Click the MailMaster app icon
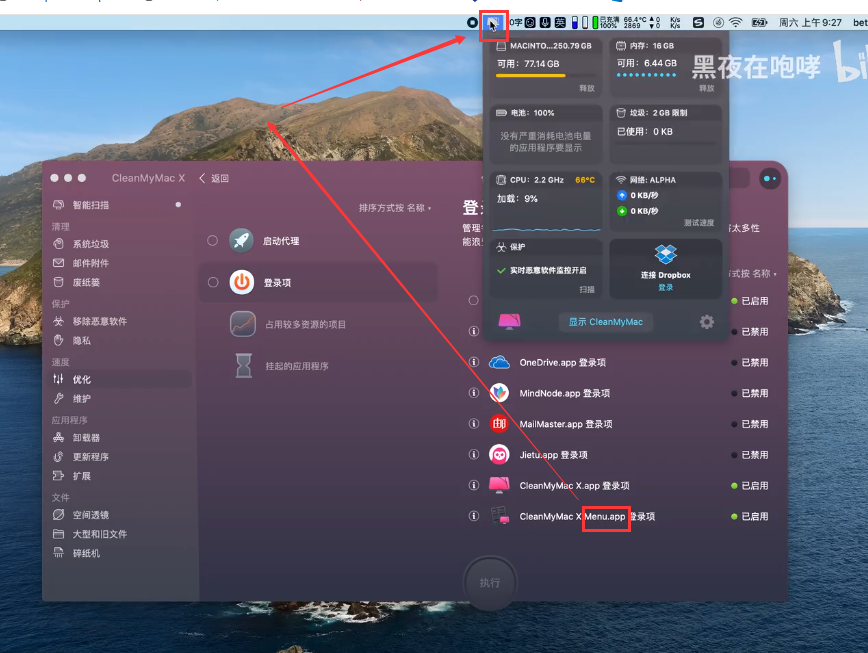 pyautogui.click(x=499, y=424)
